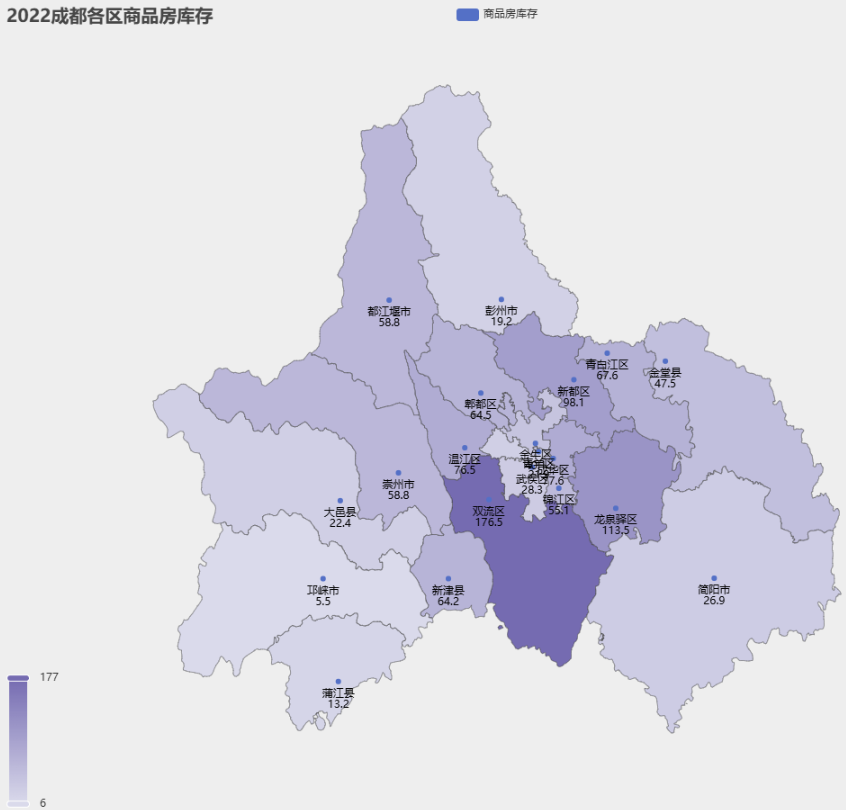Click the 47.5 value under 金堂县
846x810 pixels.
[x=665, y=384]
